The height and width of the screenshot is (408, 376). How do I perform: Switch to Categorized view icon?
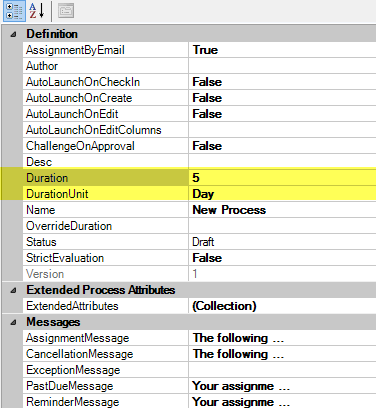(14, 11)
